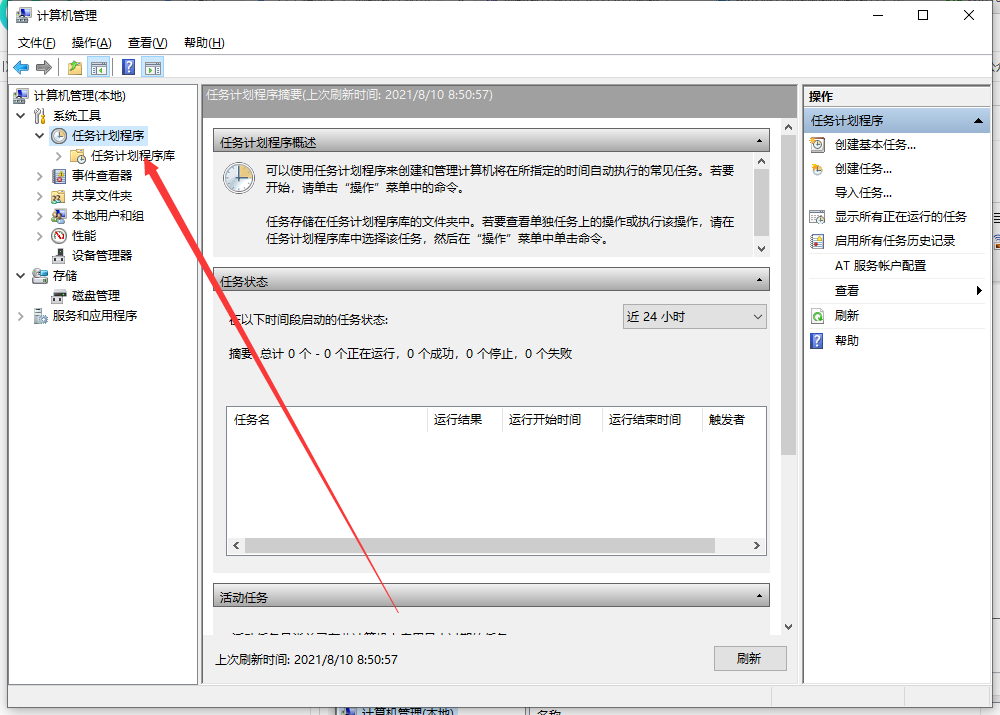Click the 显示所有正在运行的任务 icon
Viewport: 1000px width, 715px height.
[x=817, y=217]
